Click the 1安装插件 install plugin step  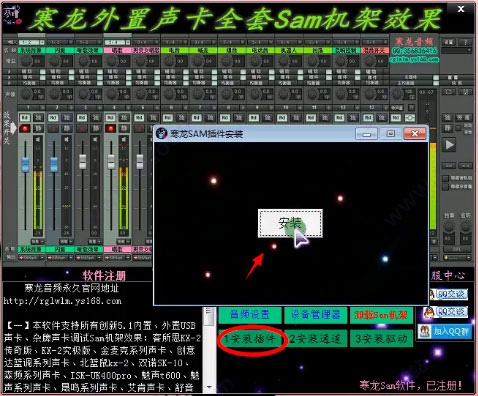(250, 339)
